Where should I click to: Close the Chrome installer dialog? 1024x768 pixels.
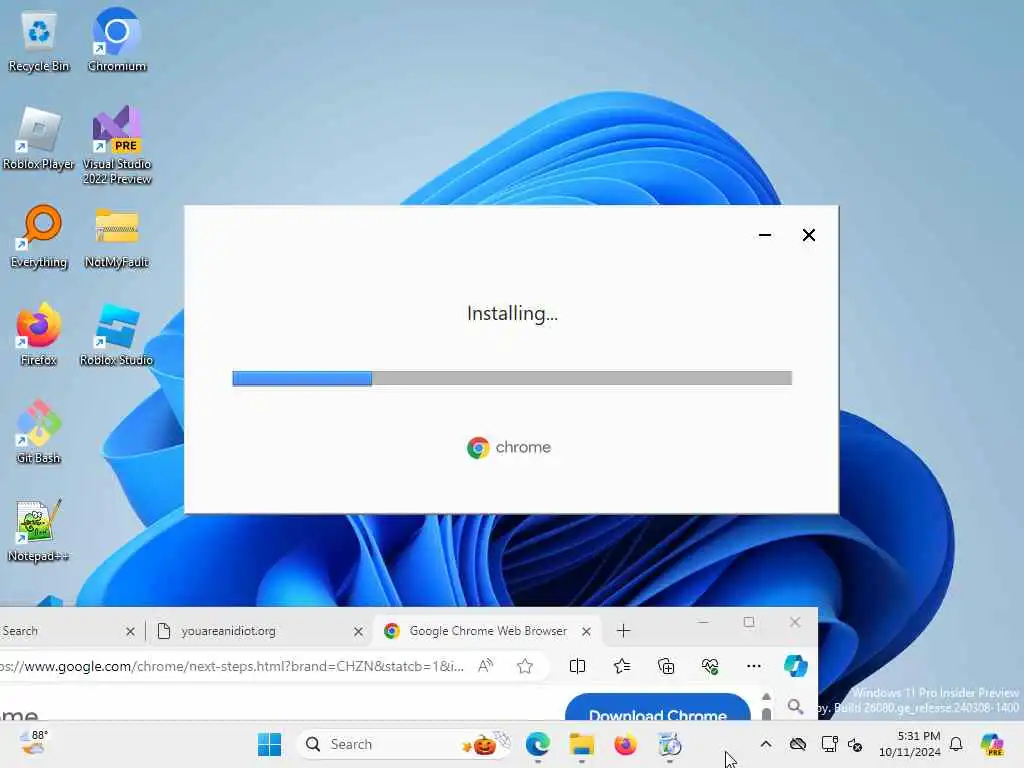pyautogui.click(x=808, y=235)
